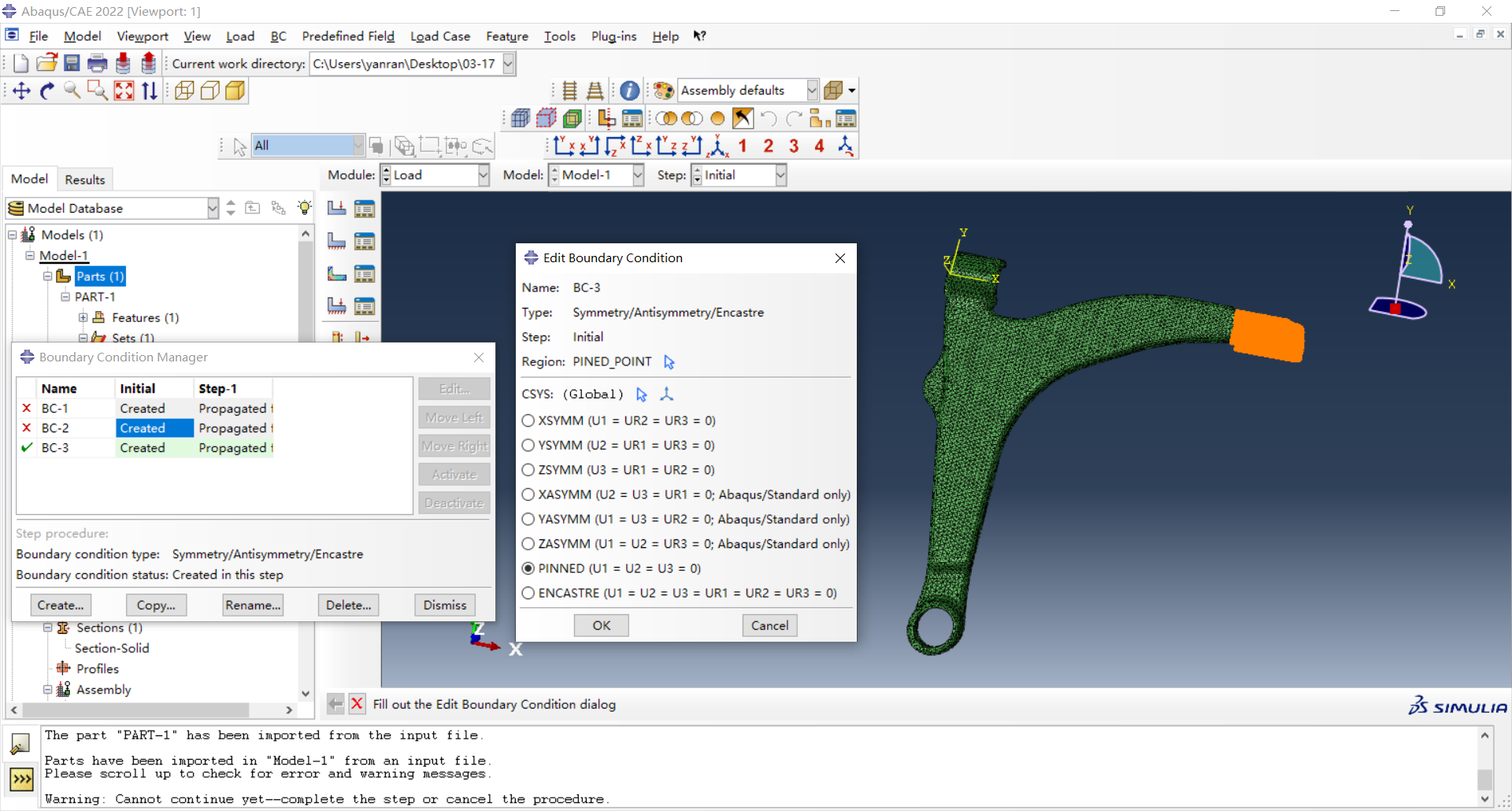Screen dimensions: 1512x811
Task: Open the Step dropdown showing Initial
Action: [739, 175]
